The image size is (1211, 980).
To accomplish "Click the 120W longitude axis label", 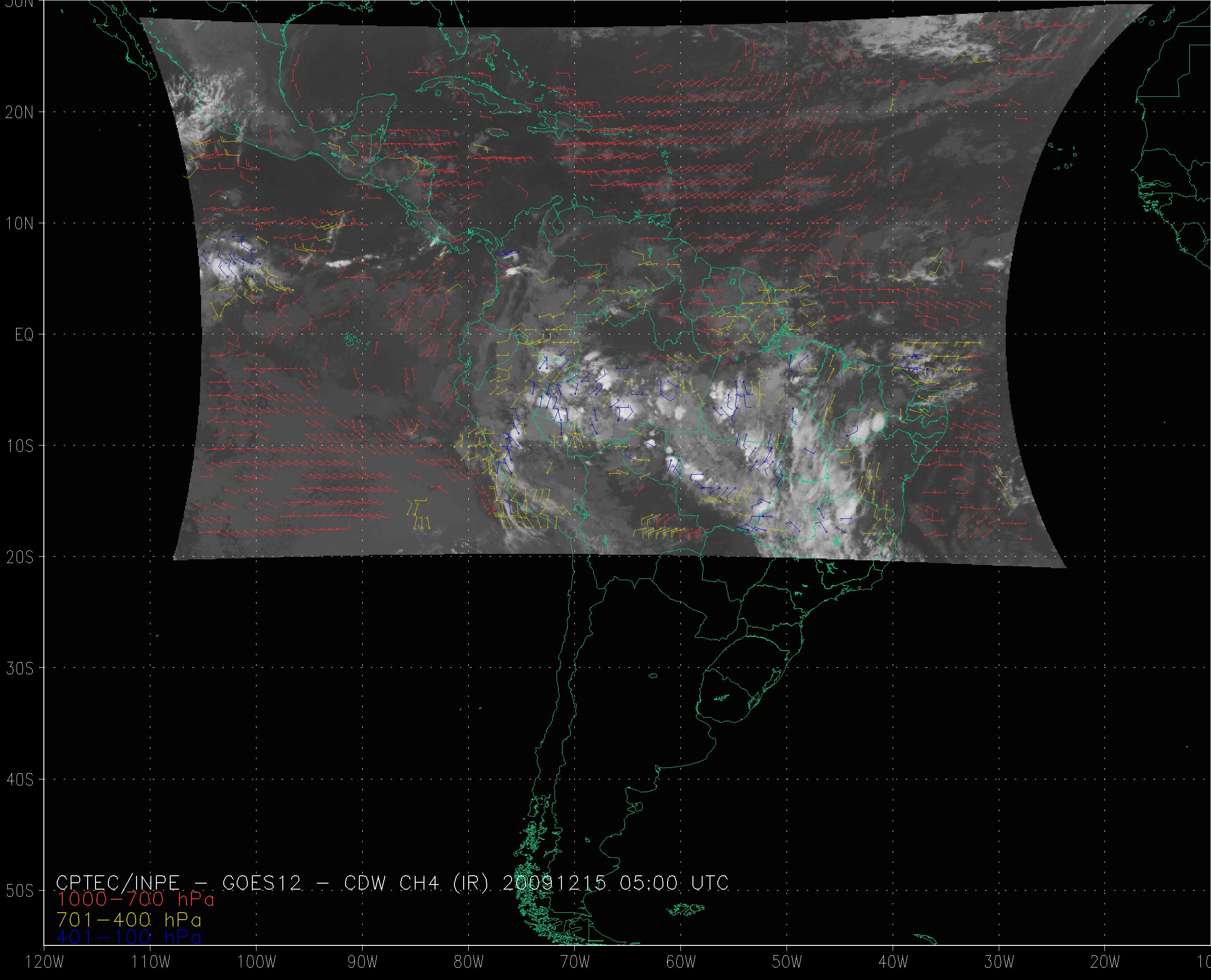I will pos(45,962).
